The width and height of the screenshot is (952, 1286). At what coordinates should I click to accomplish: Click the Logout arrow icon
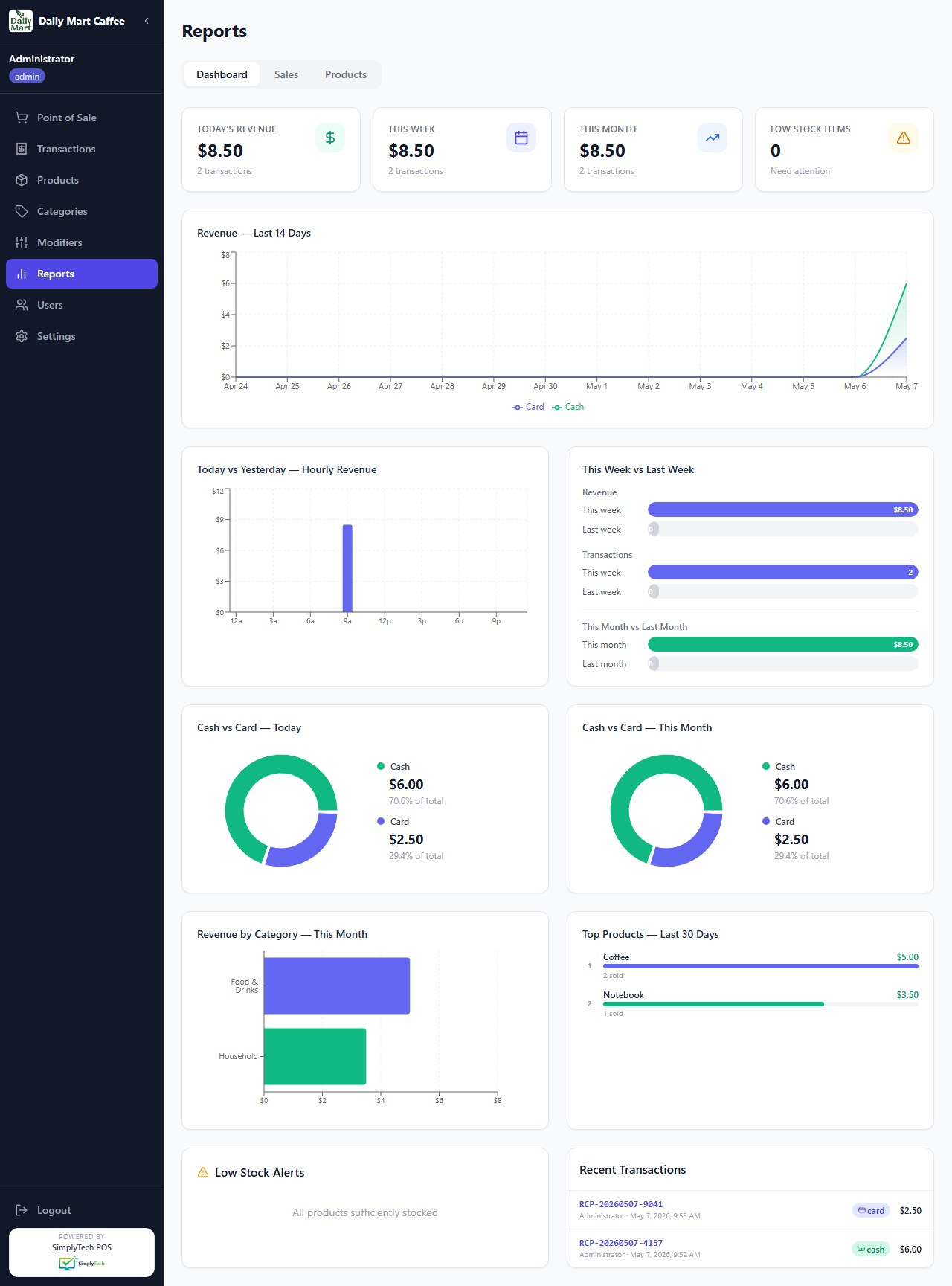coord(22,1210)
